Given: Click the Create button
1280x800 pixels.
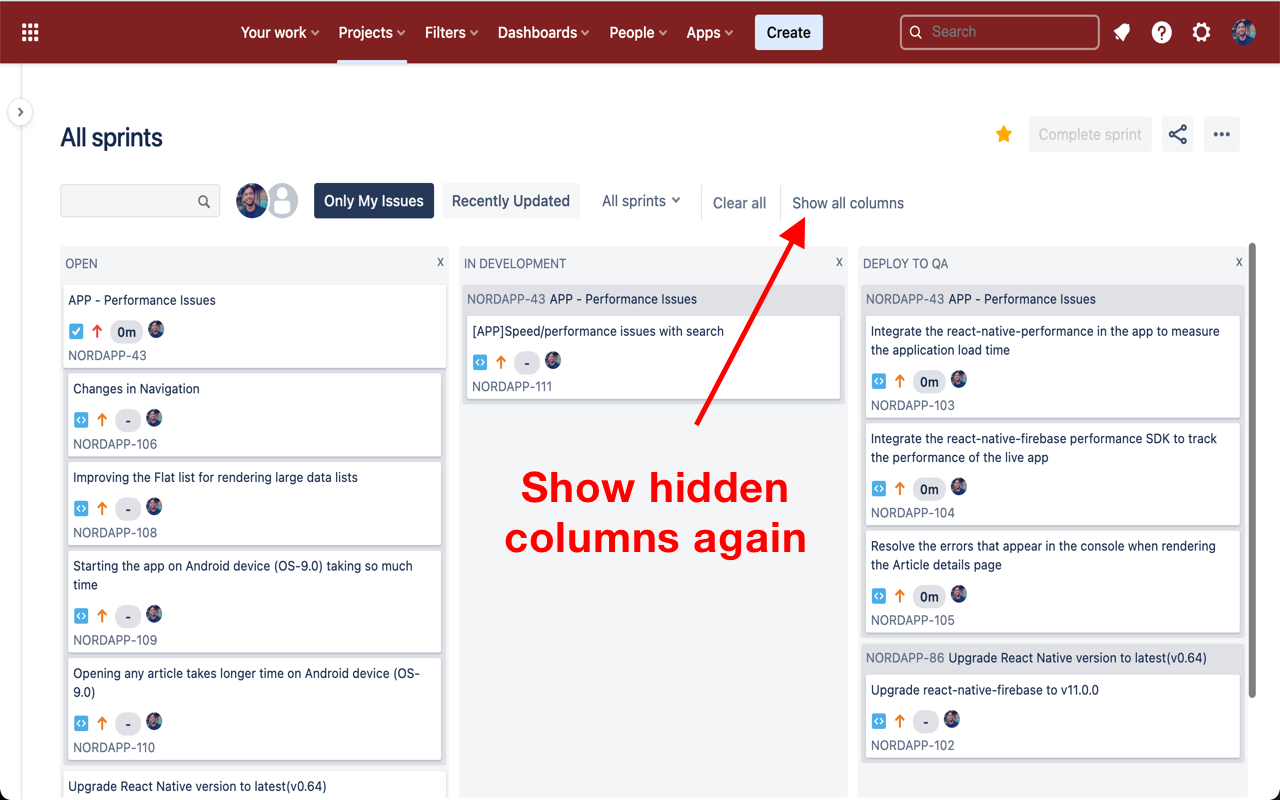Looking at the screenshot, I should [788, 32].
